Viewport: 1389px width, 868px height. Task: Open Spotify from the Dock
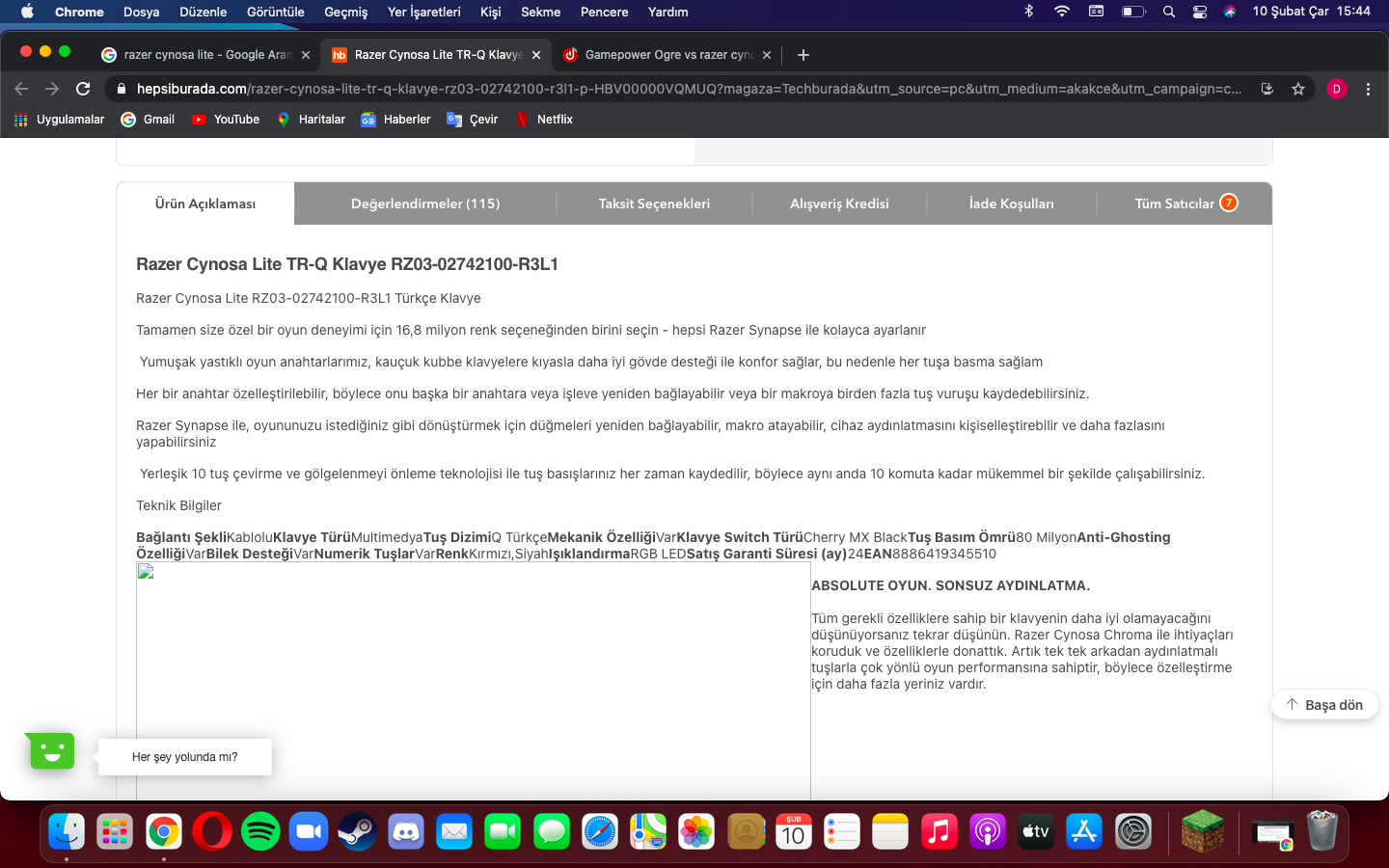coord(260,831)
